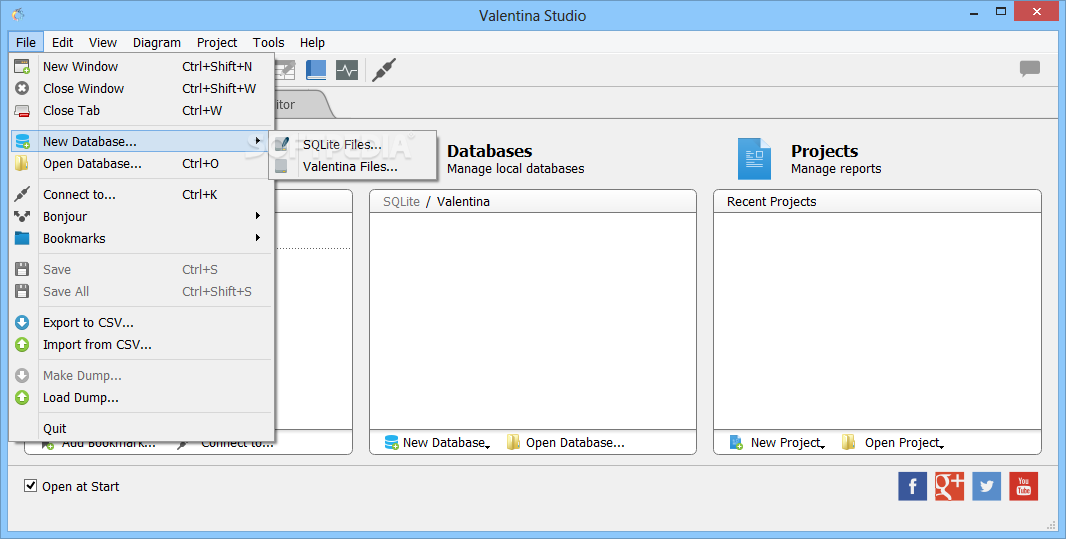
Task: Click the plug icon beside Connect to... in the menu
Action: pos(22,194)
